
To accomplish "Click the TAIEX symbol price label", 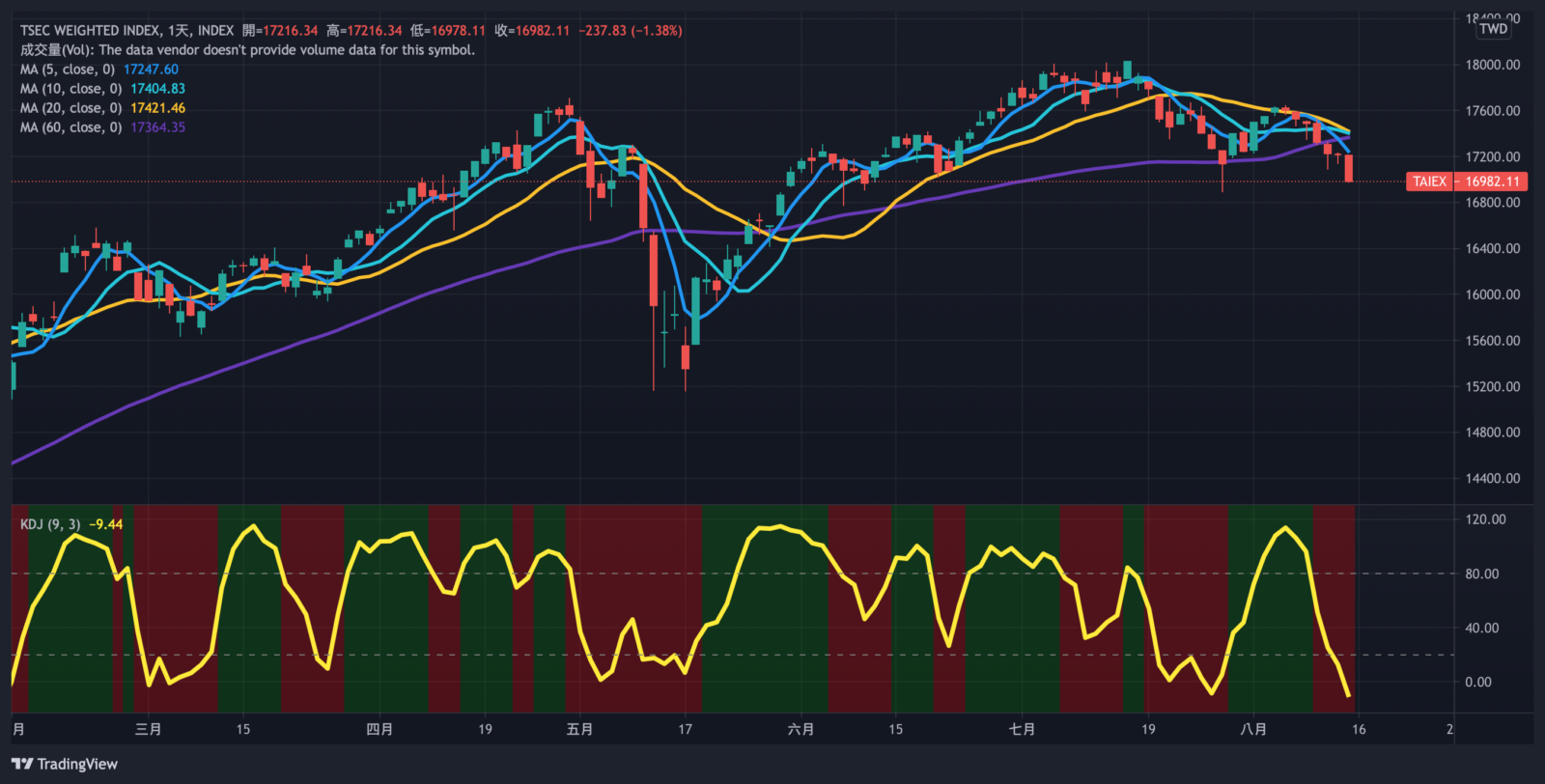I will coord(1430,182).
